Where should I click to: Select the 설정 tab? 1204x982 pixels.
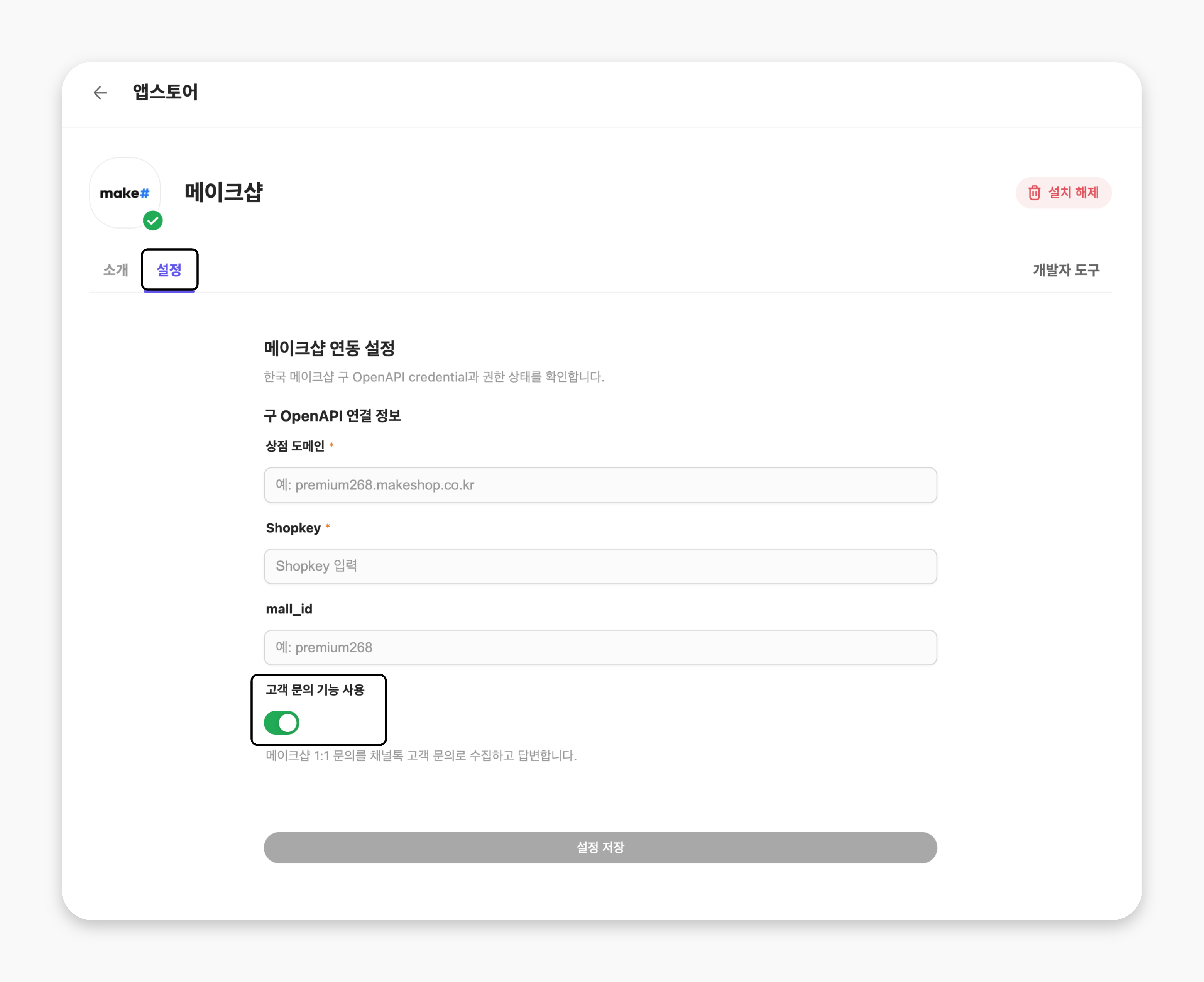tap(169, 270)
